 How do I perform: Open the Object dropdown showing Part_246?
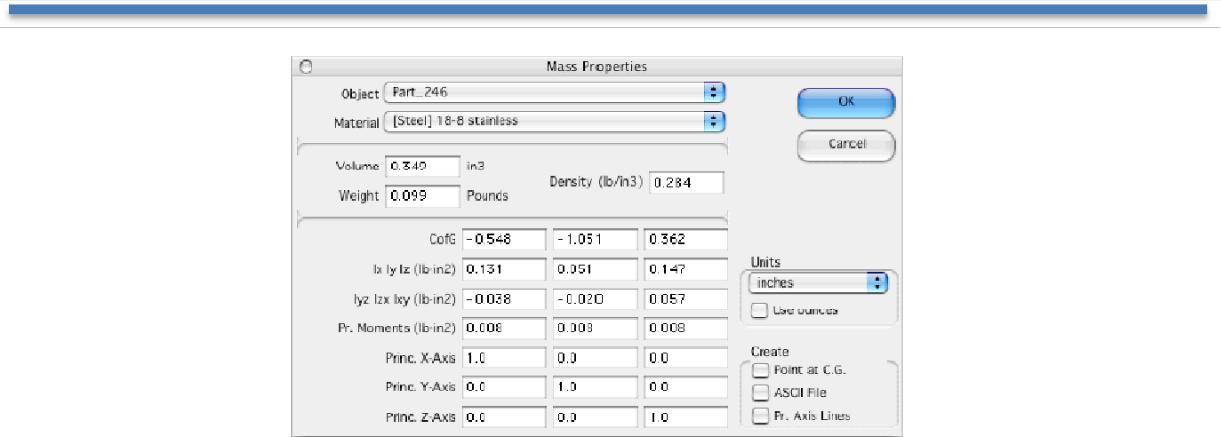pos(554,93)
